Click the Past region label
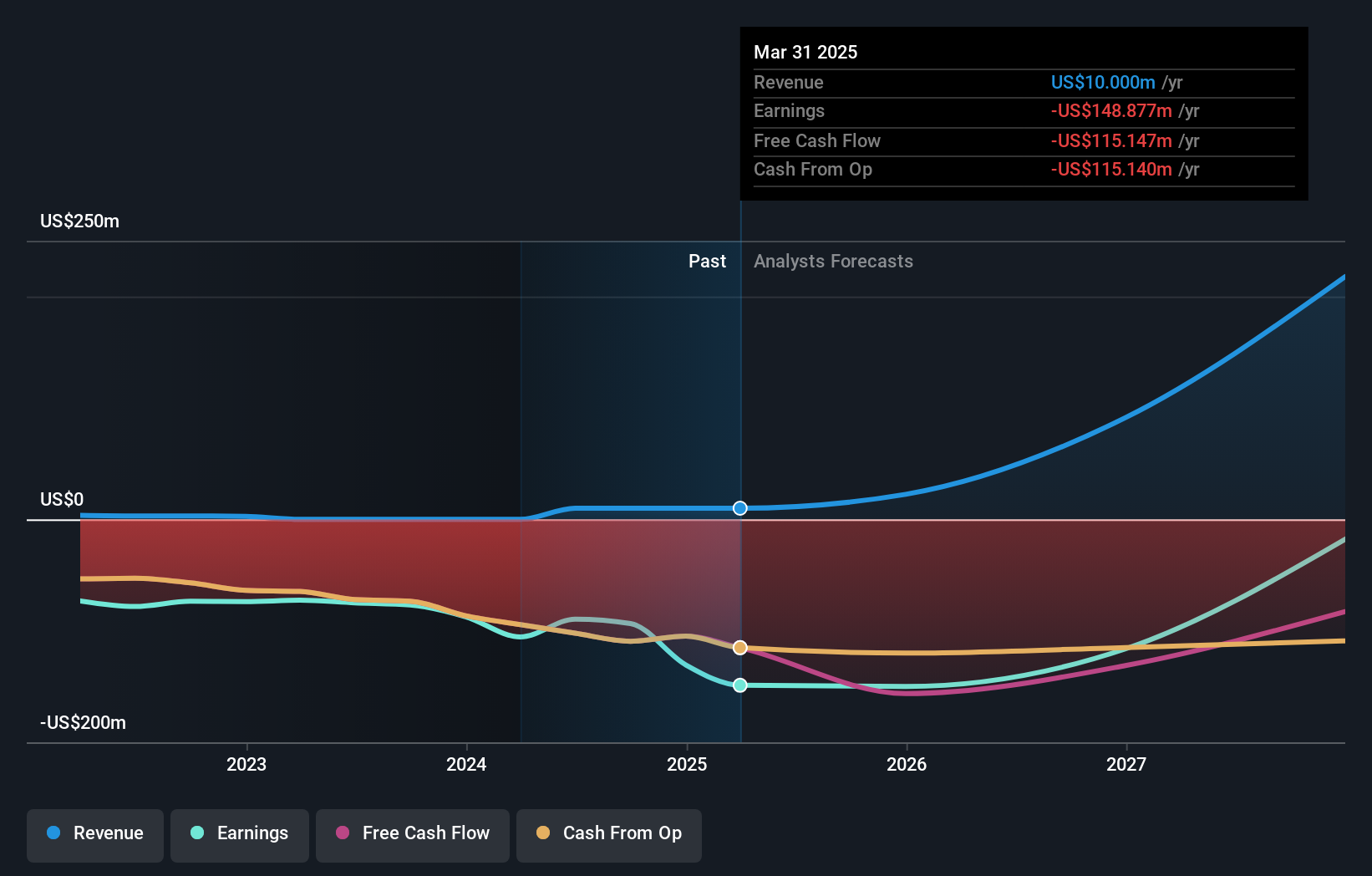The image size is (1372, 876). [707, 262]
